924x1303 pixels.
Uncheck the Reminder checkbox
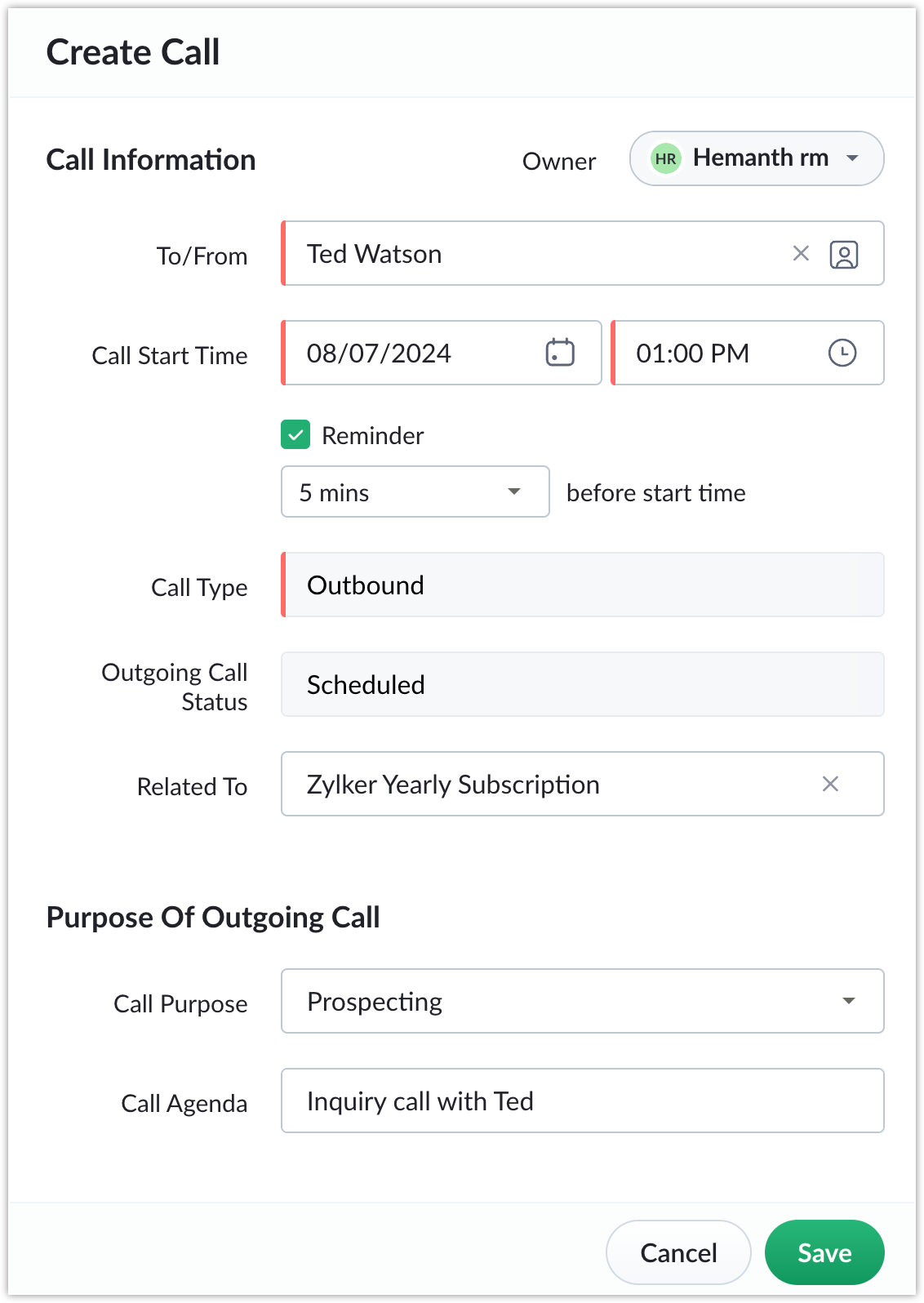tap(295, 435)
